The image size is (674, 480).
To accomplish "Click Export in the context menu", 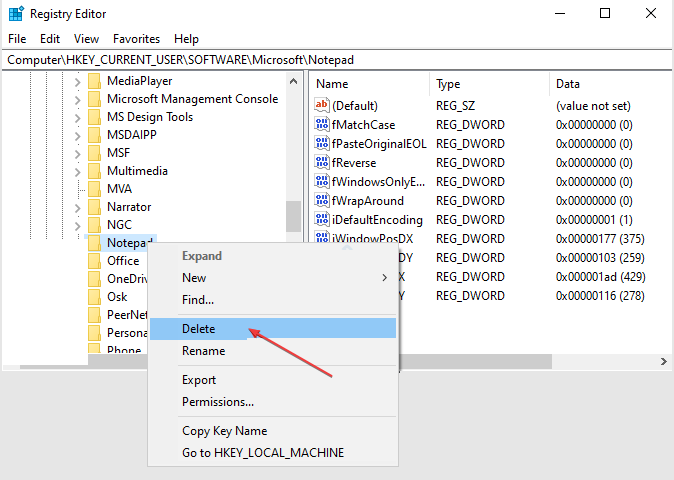I will 199,380.
